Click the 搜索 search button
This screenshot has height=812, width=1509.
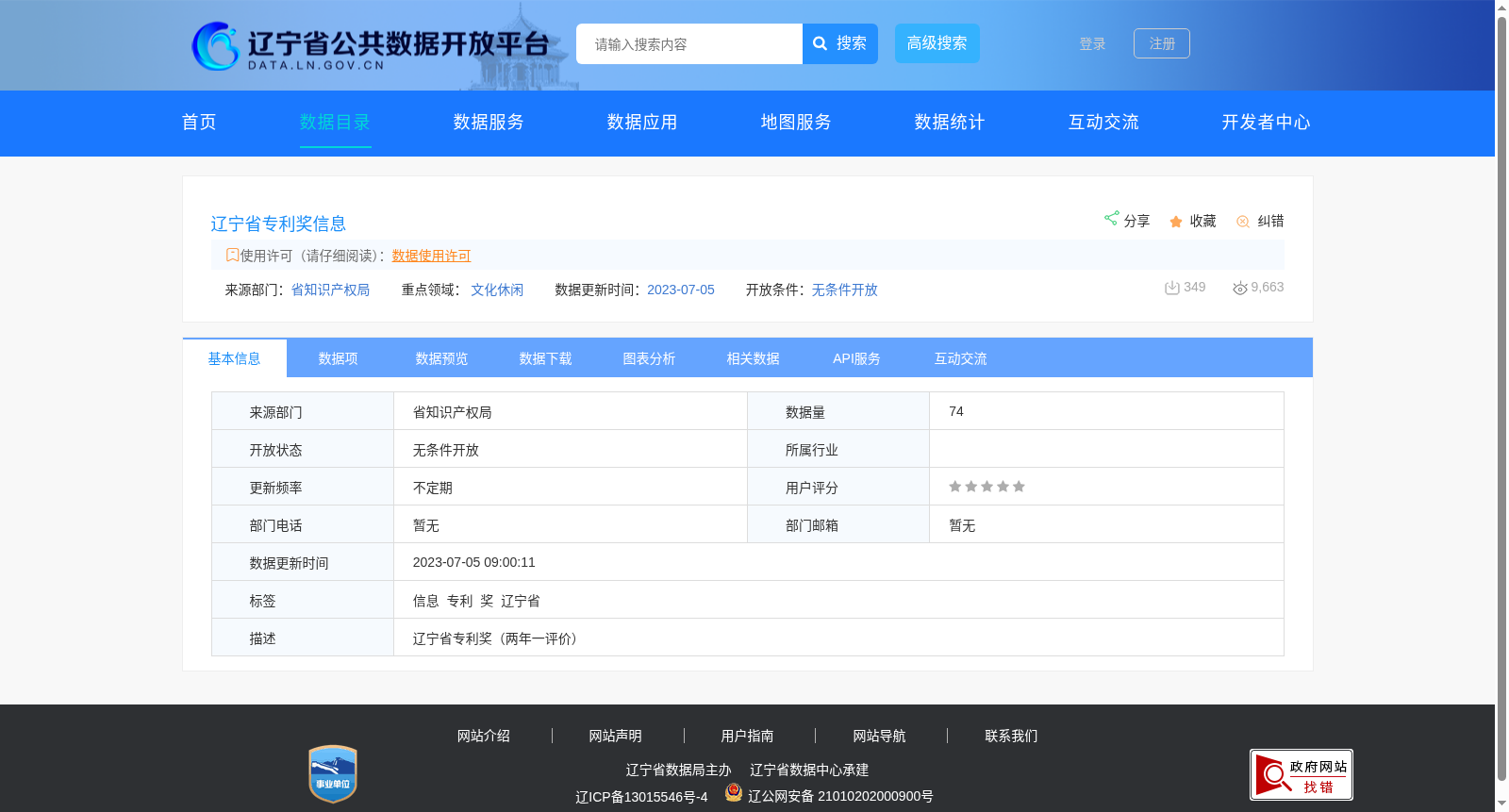(x=840, y=44)
